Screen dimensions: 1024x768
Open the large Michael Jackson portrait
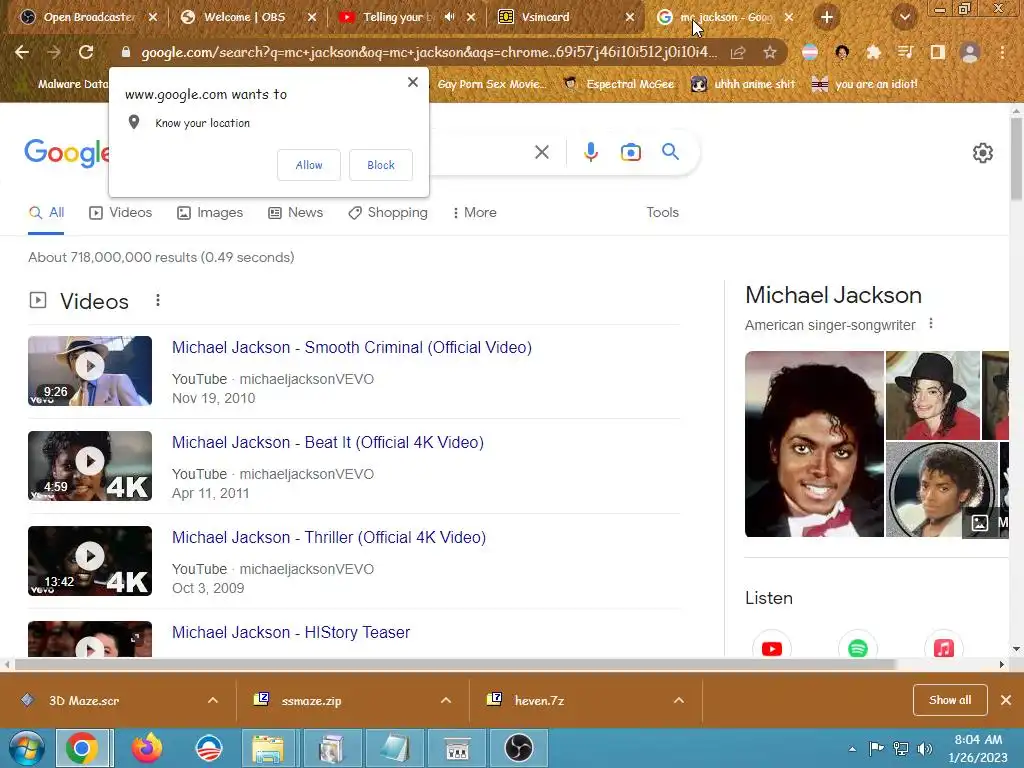(814, 444)
